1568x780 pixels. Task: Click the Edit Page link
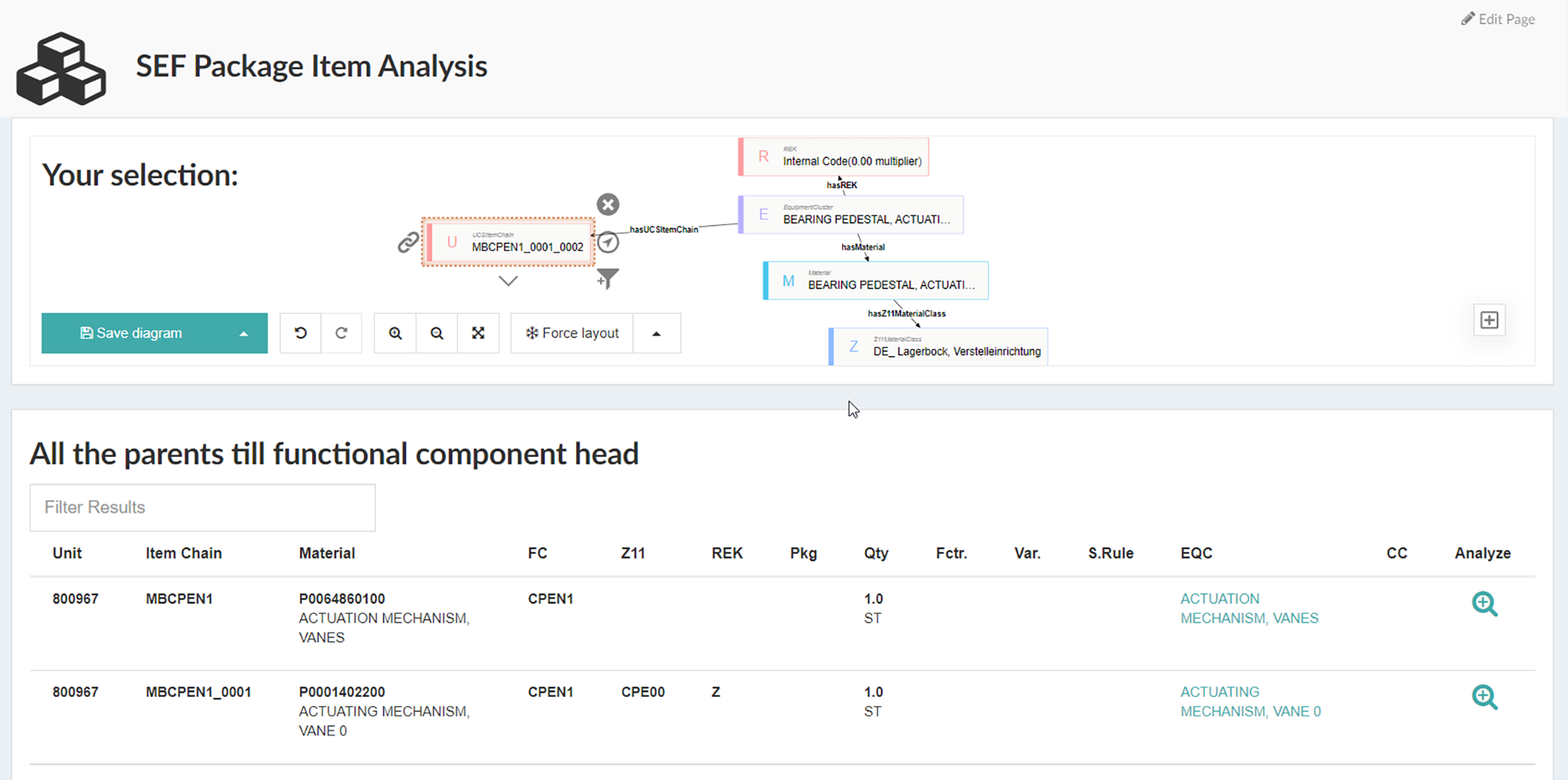(1497, 19)
